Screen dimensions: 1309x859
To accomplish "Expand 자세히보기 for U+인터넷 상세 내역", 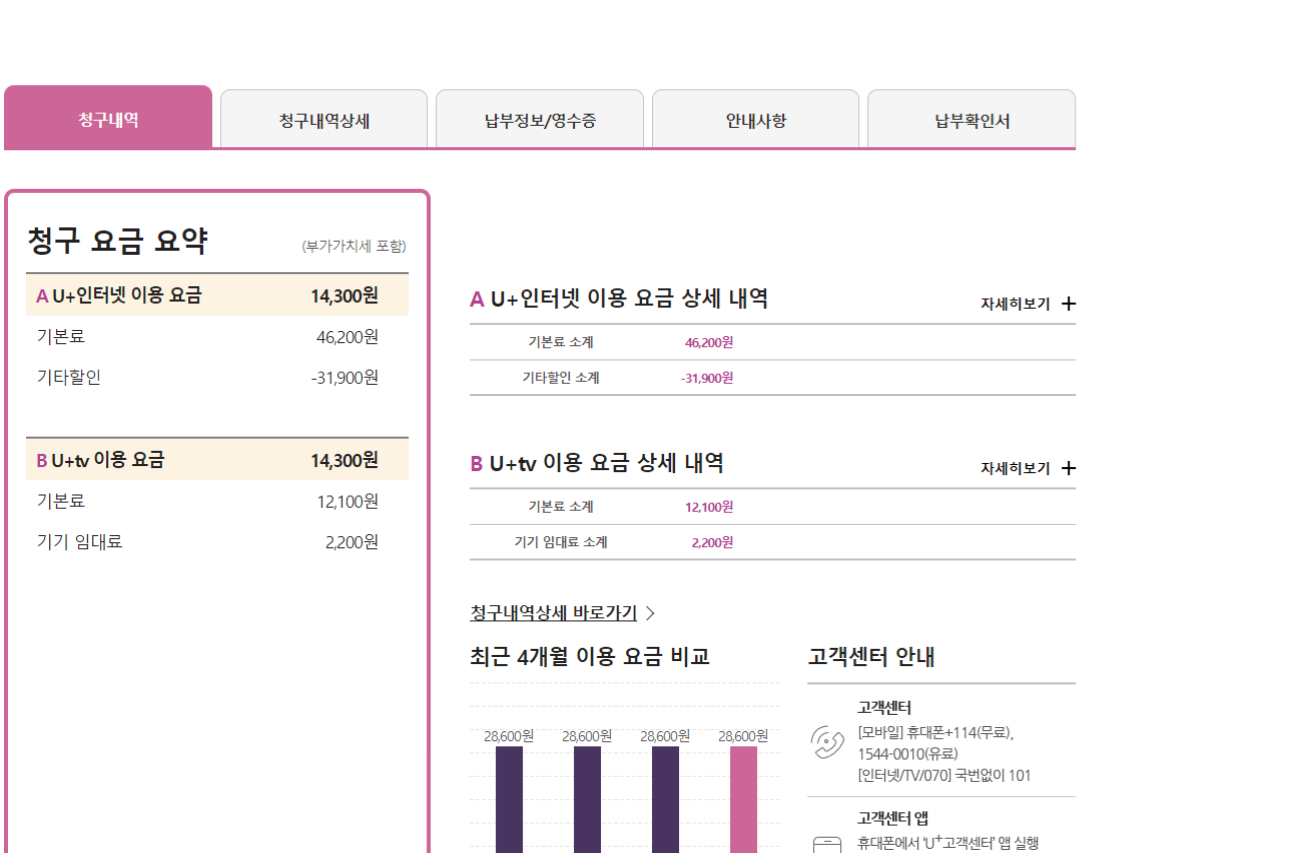I will pyautogui.click(x=1027, y=303).
